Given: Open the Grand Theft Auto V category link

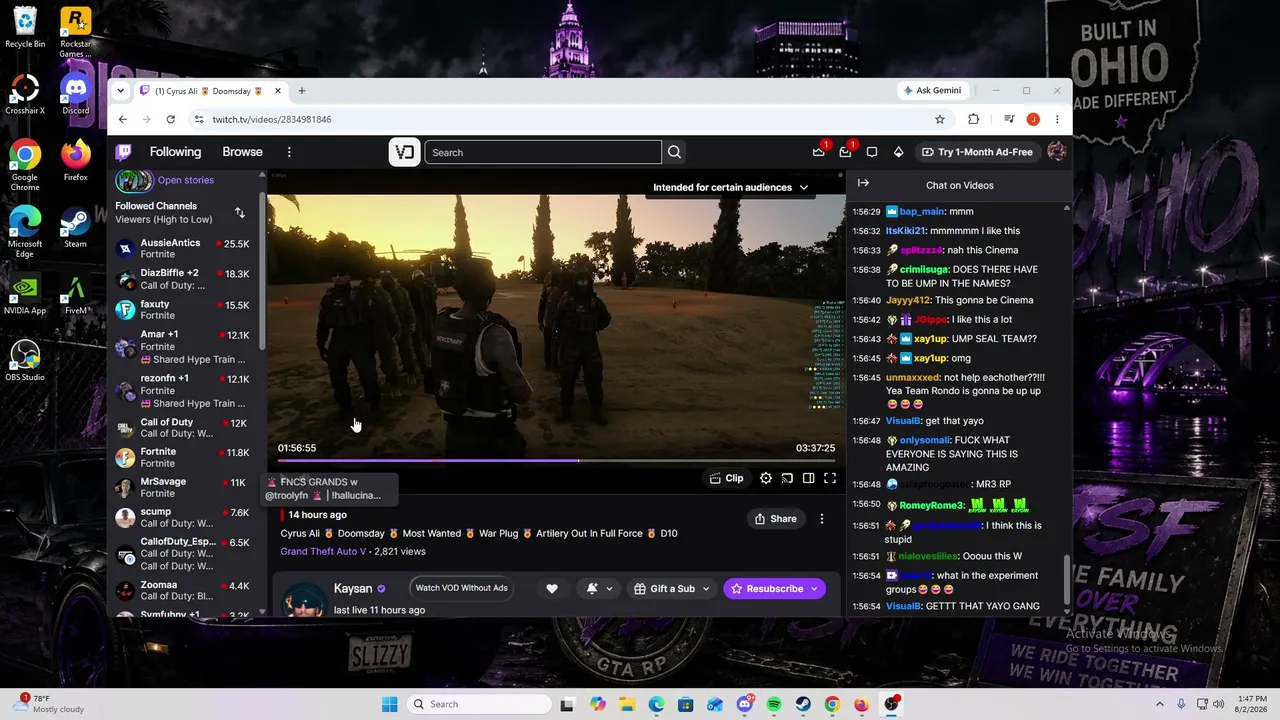Looking at the screenshot, I should pos(323,551).
